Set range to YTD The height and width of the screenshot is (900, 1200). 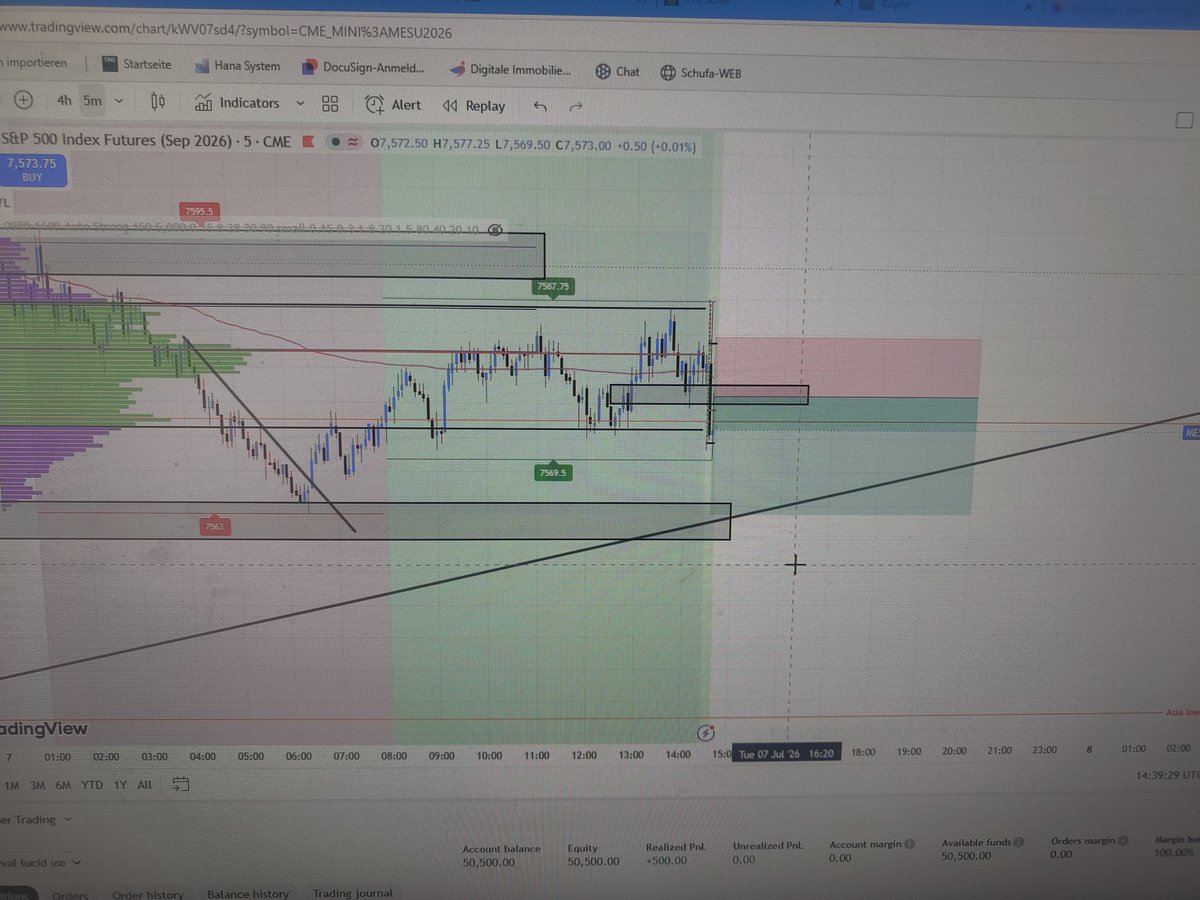[x=92, y=785]
